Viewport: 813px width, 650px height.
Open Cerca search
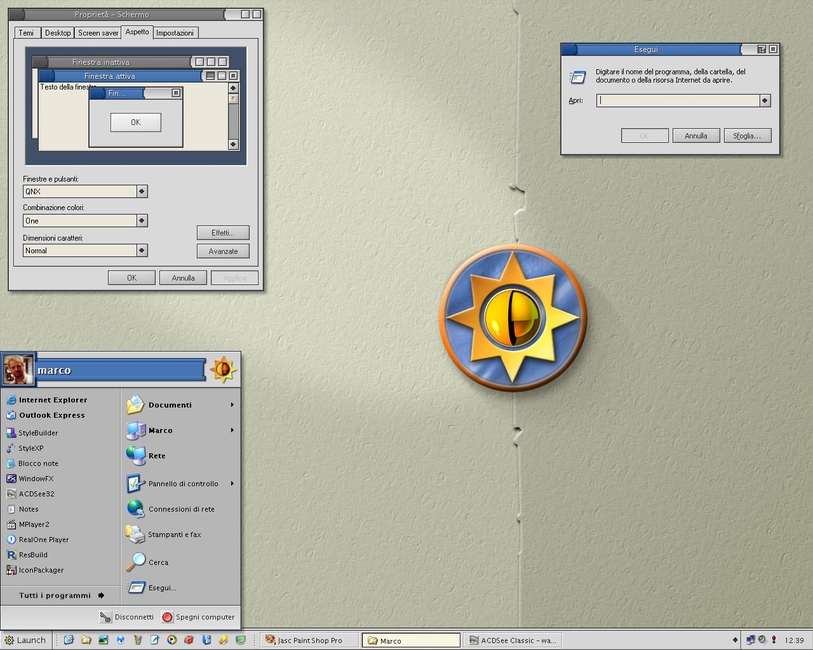pos(147,562)
